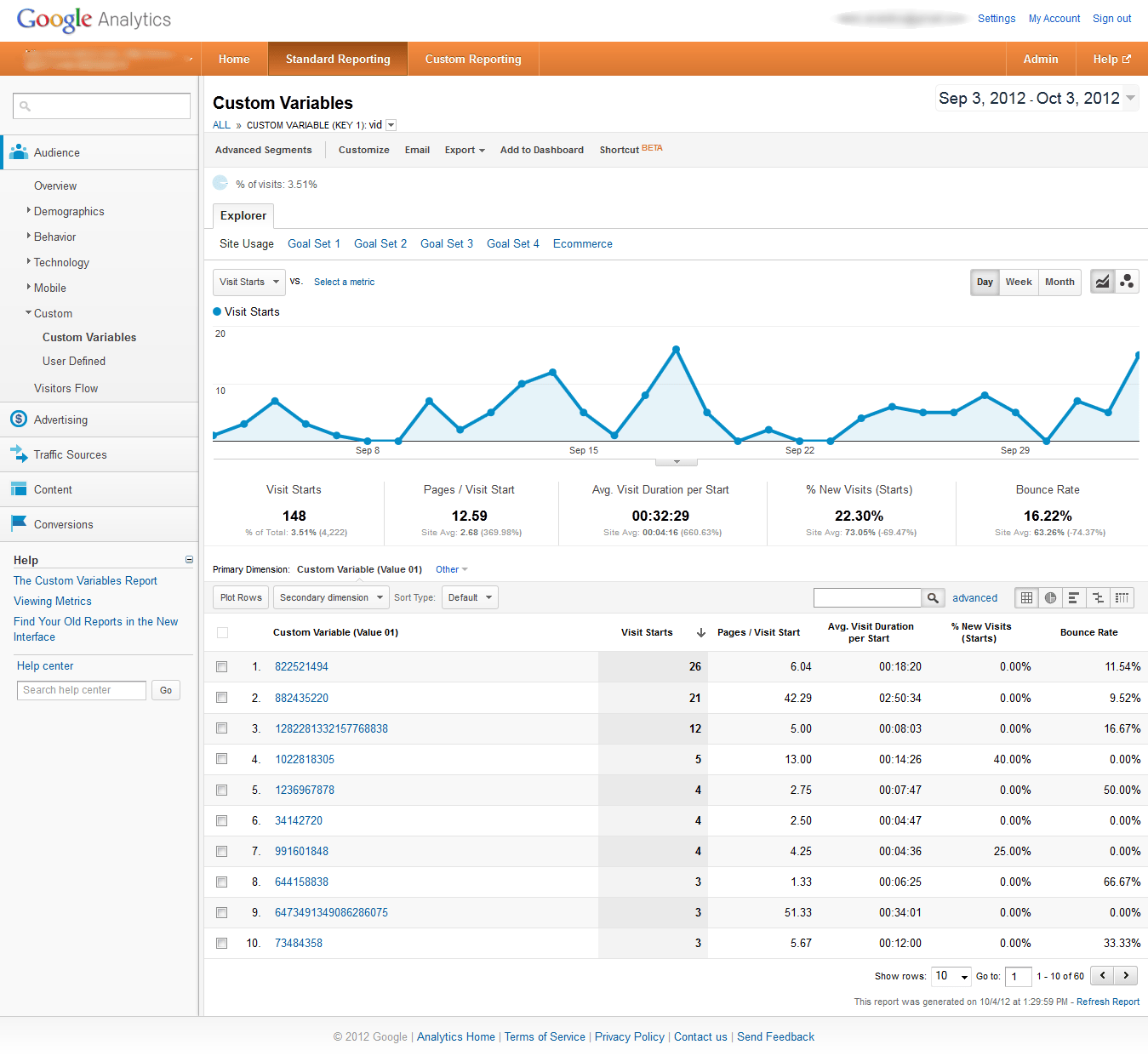Click inside the left sidebar search field
The image size is (1148, 1056).
click(x=101, y=106)
